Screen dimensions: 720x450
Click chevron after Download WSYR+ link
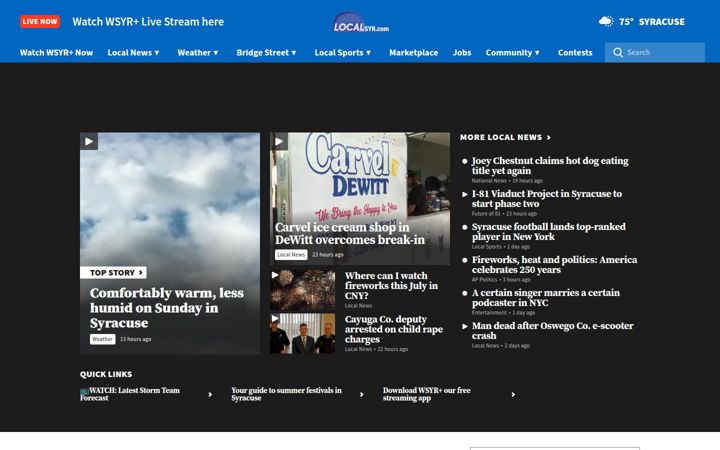(513, 394)
